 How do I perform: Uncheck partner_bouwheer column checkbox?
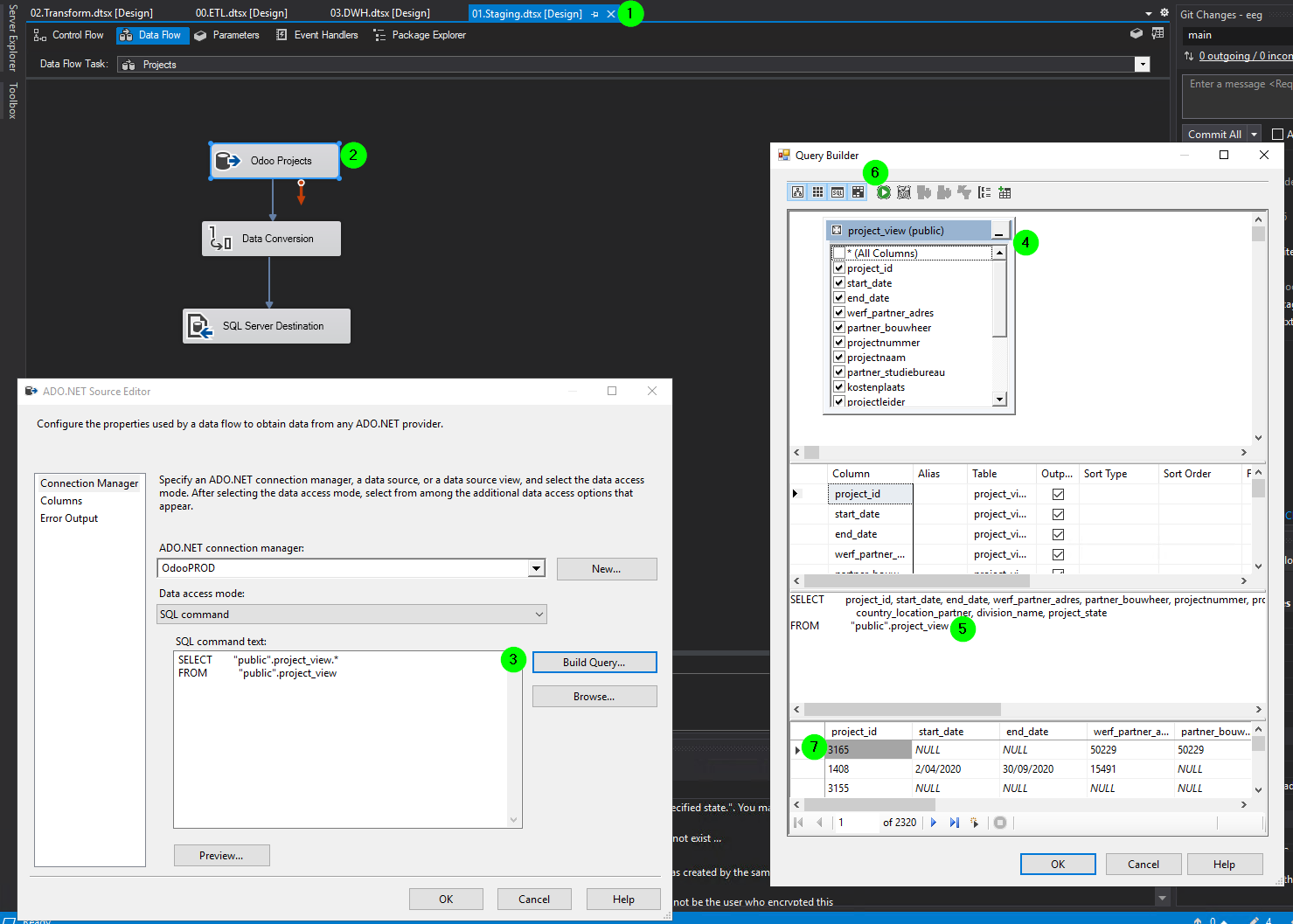tap(839, 328)
